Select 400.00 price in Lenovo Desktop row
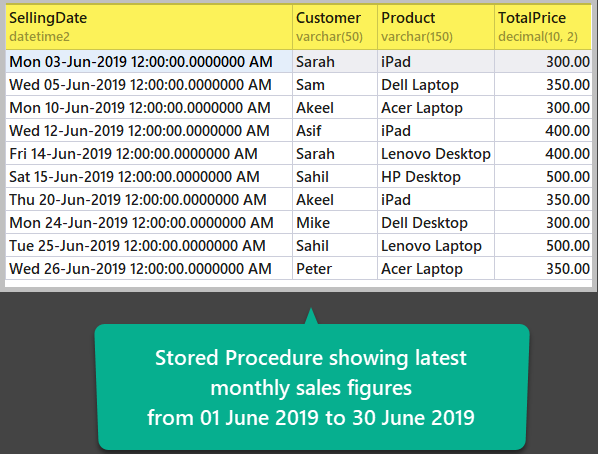 click(x=543, y=153)
